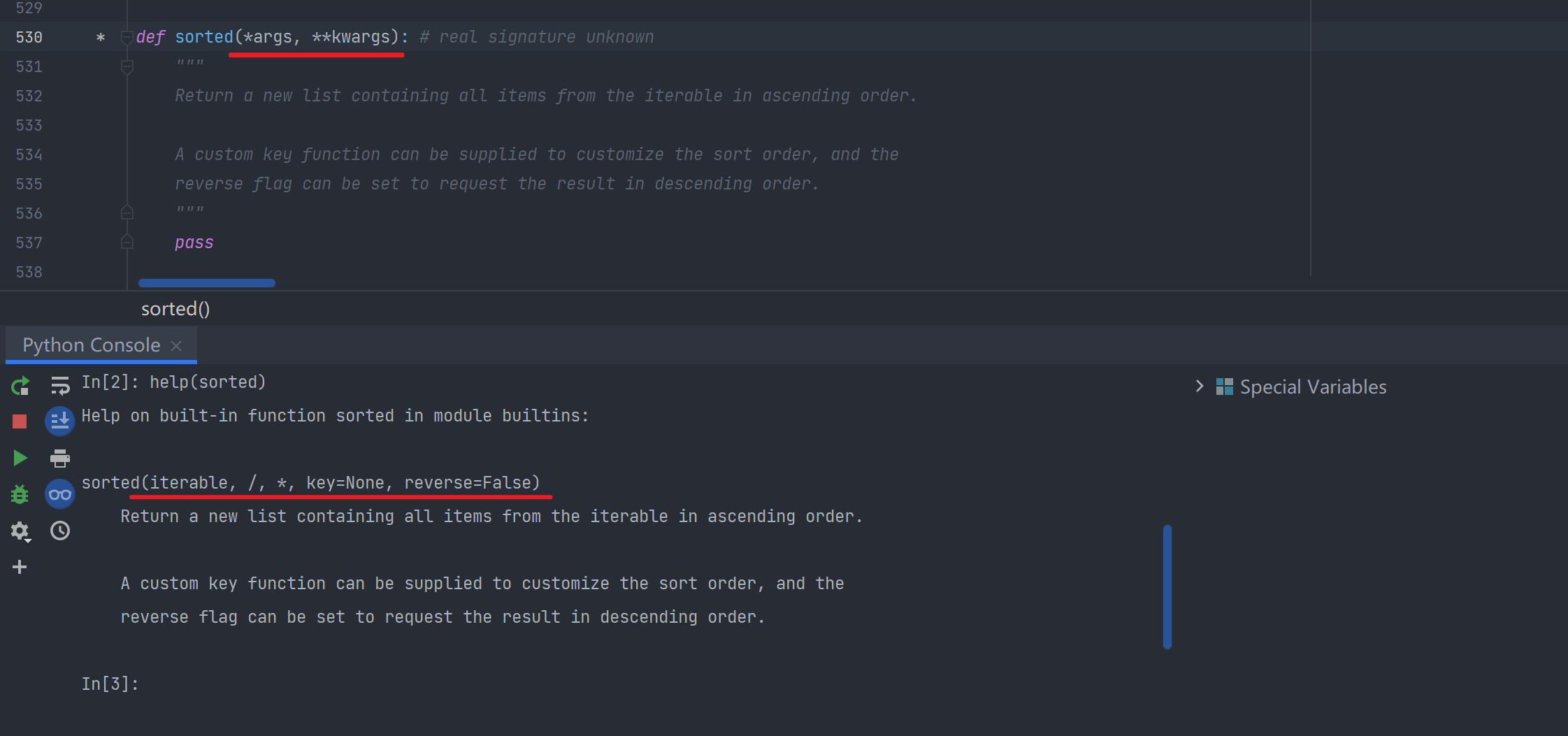Select the Special Variables tree item
The width and height of the screenshot is (1568, 736).
(1312, 387)
